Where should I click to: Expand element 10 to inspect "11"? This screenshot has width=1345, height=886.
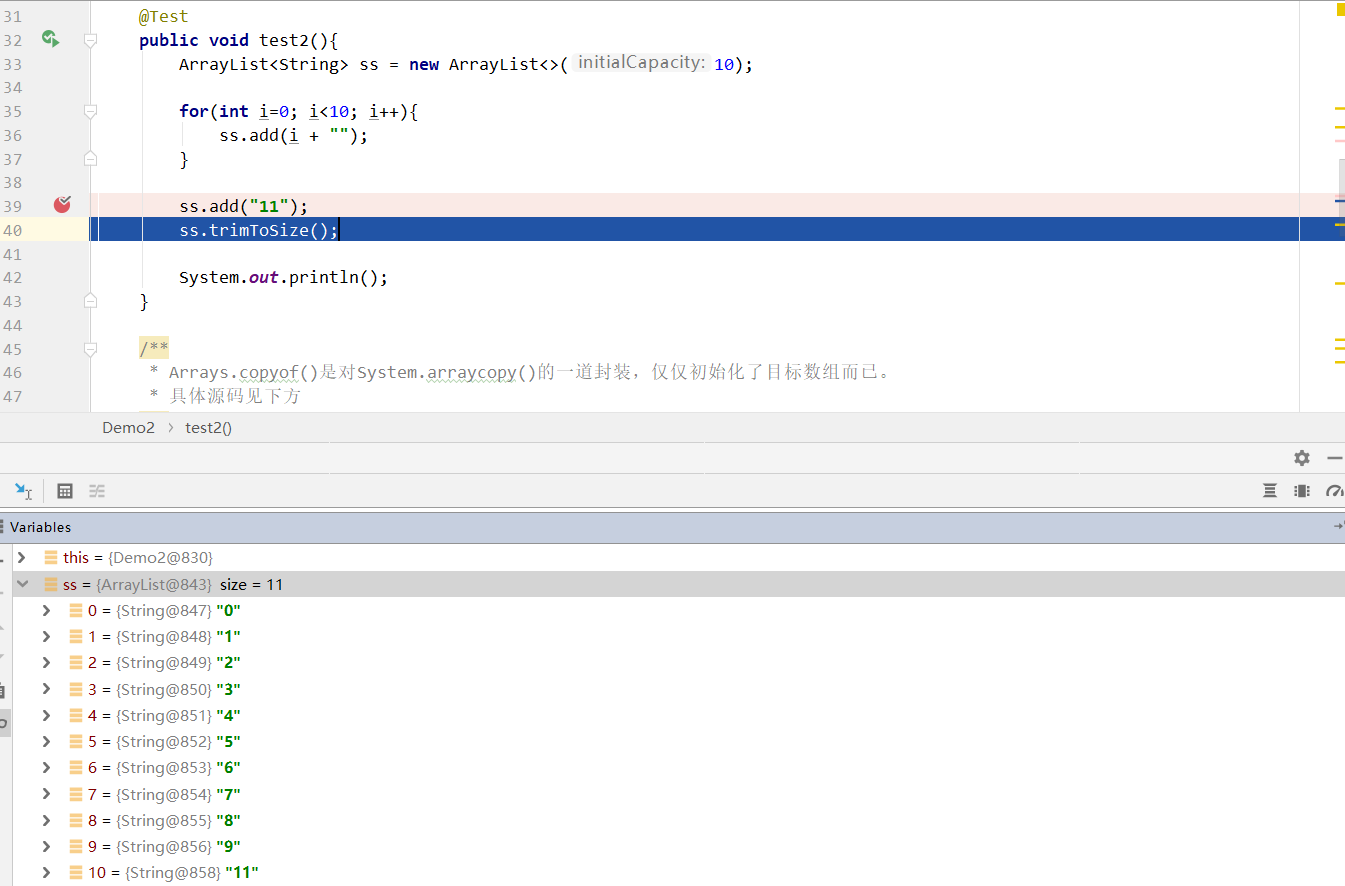coord(46,872)
